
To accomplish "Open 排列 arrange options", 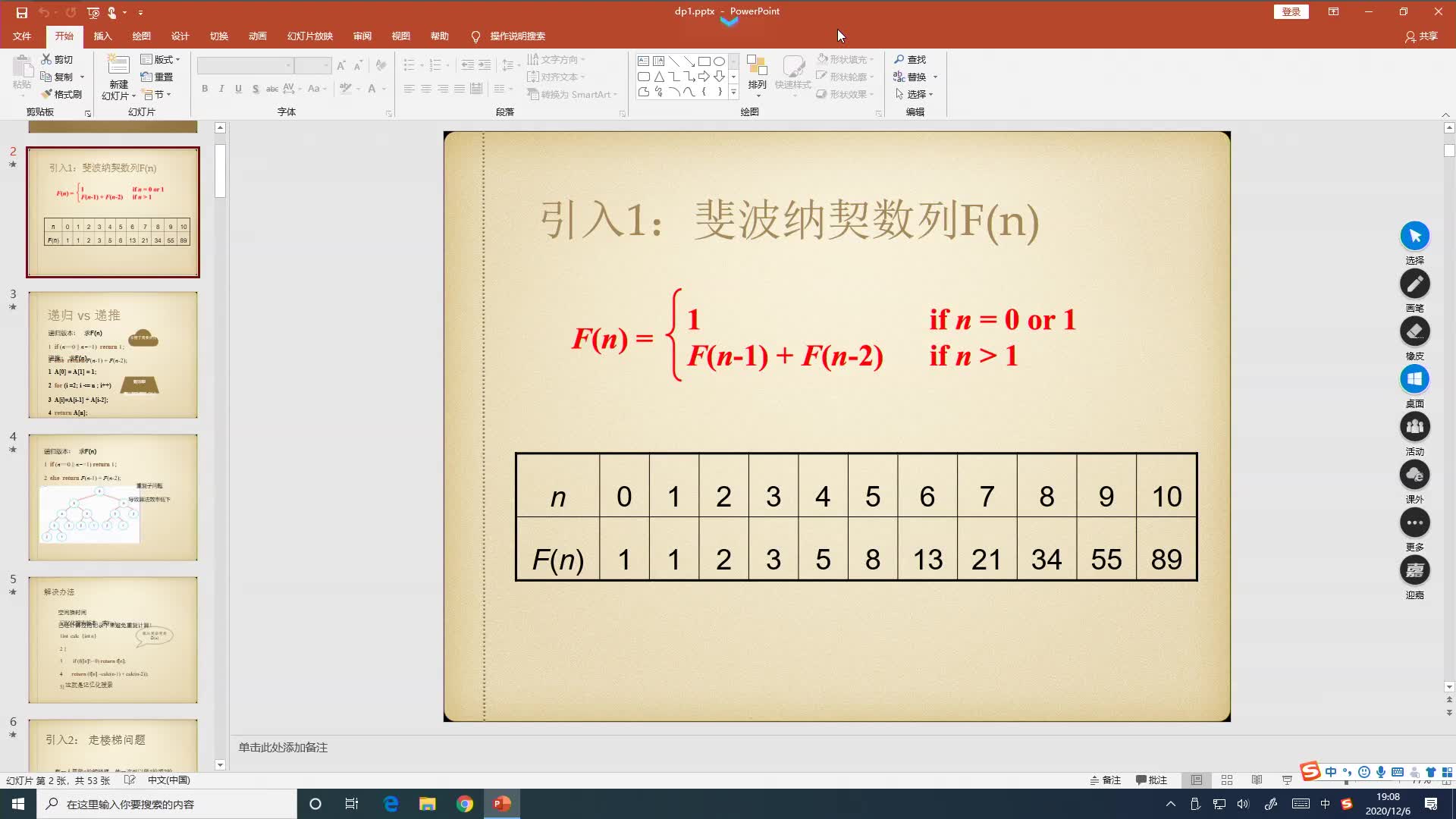I will click(x=755, y=76).
